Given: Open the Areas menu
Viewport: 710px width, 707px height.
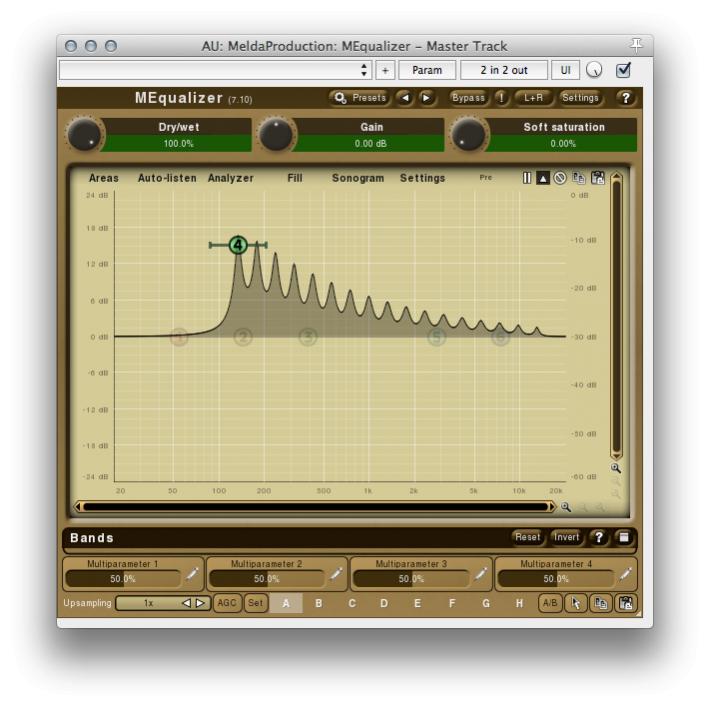Looking at the screenshot, I should (x=104, y=178).
